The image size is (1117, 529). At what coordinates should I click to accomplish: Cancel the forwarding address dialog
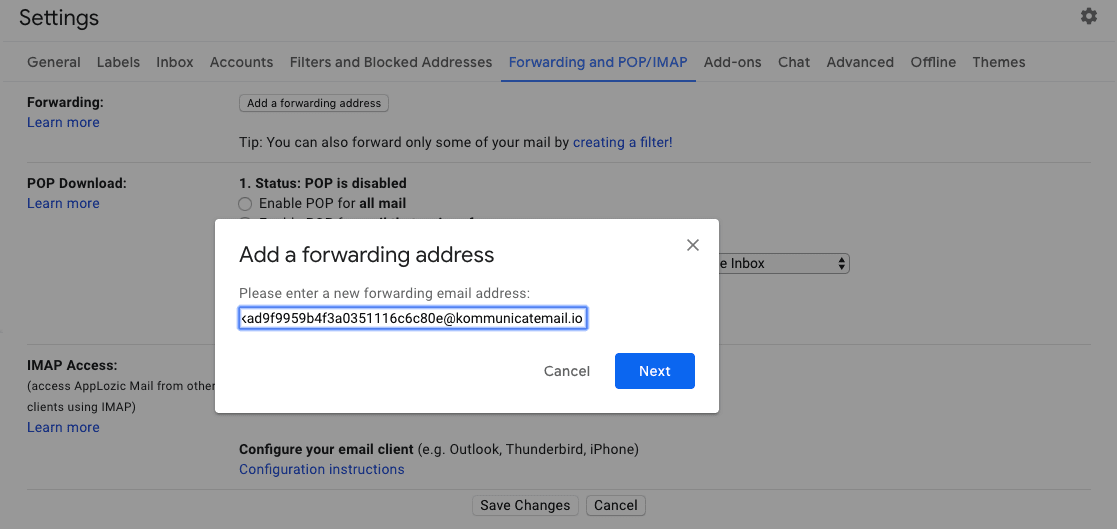tap(567, 371)
